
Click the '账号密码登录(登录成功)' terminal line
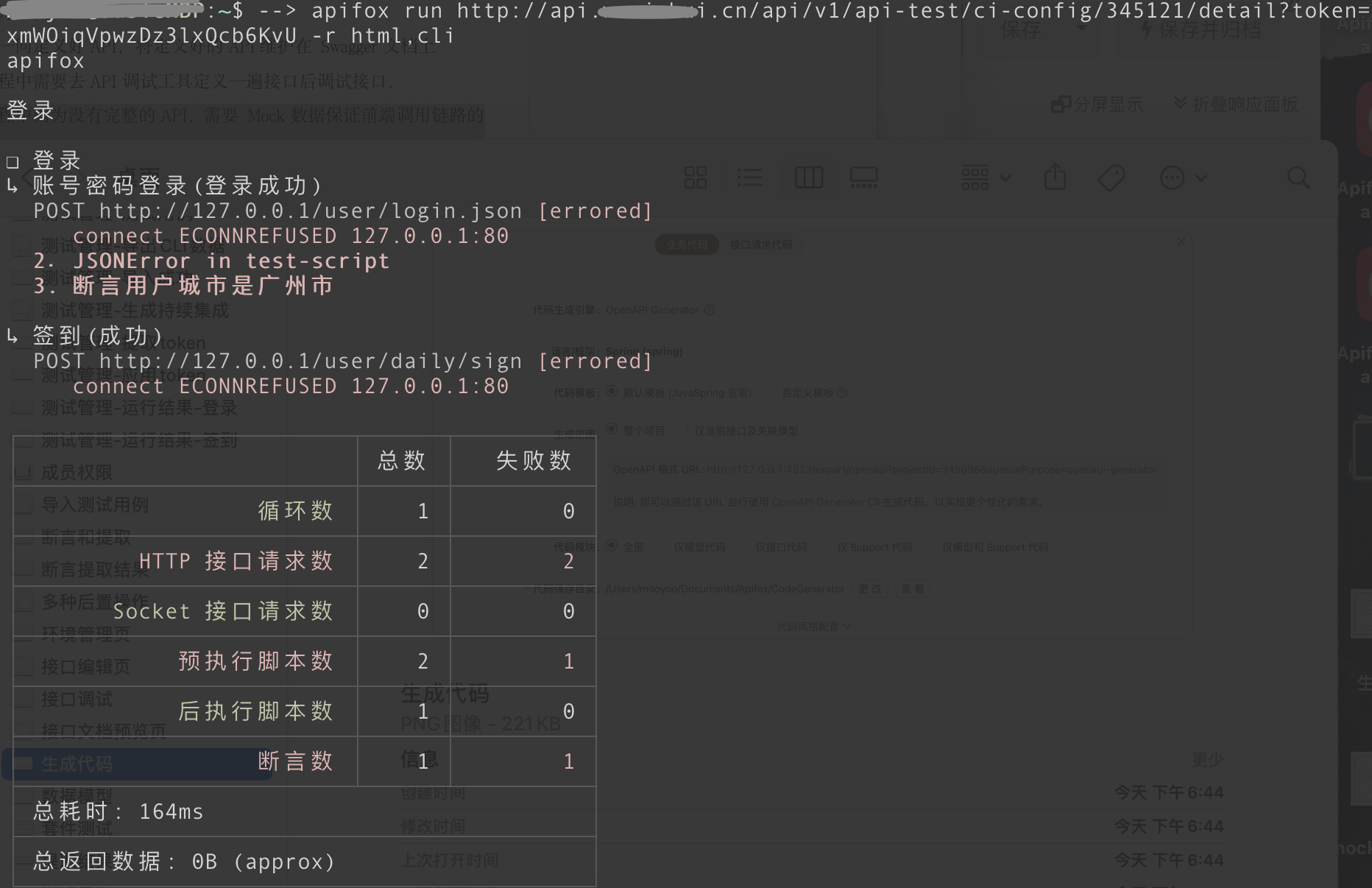[177, 186]
